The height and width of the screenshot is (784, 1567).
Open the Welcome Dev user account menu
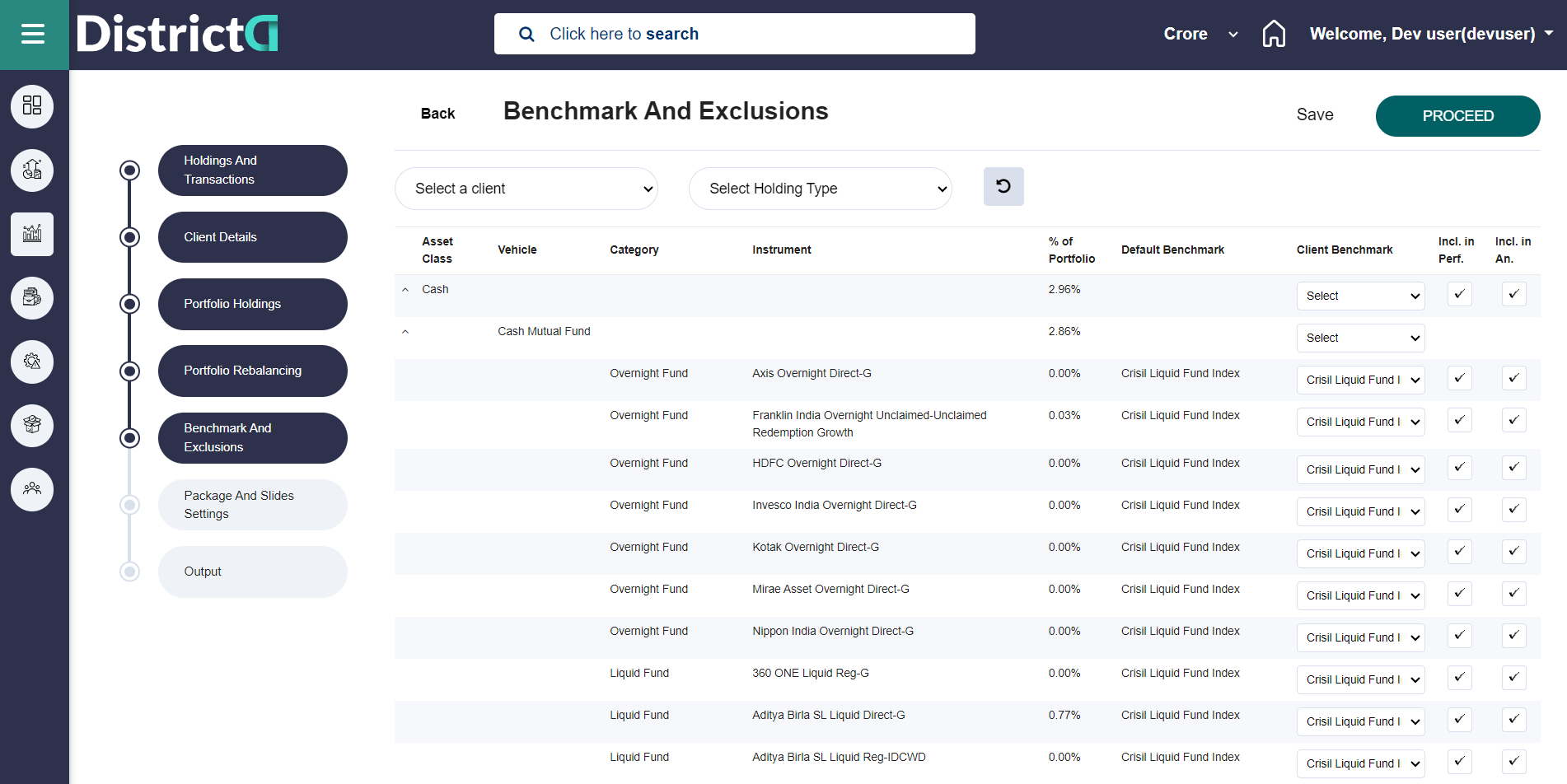1431,34
